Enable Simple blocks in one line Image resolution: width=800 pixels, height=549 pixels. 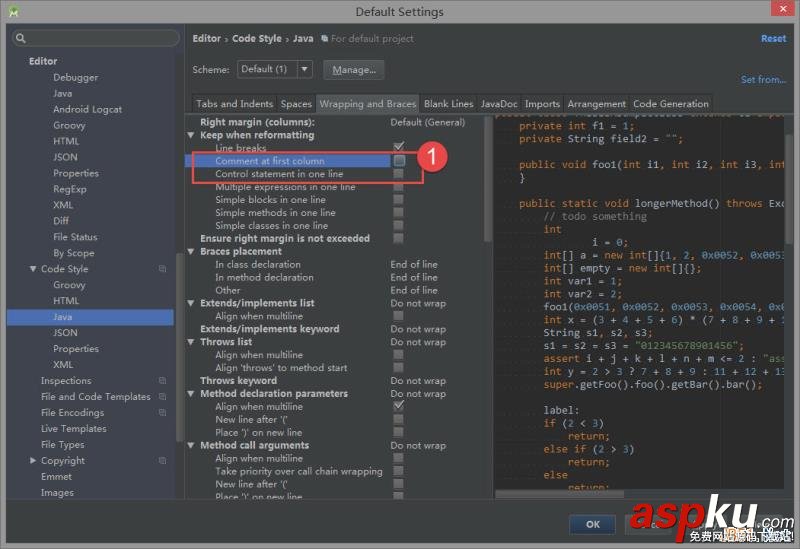tap(398, 199)
